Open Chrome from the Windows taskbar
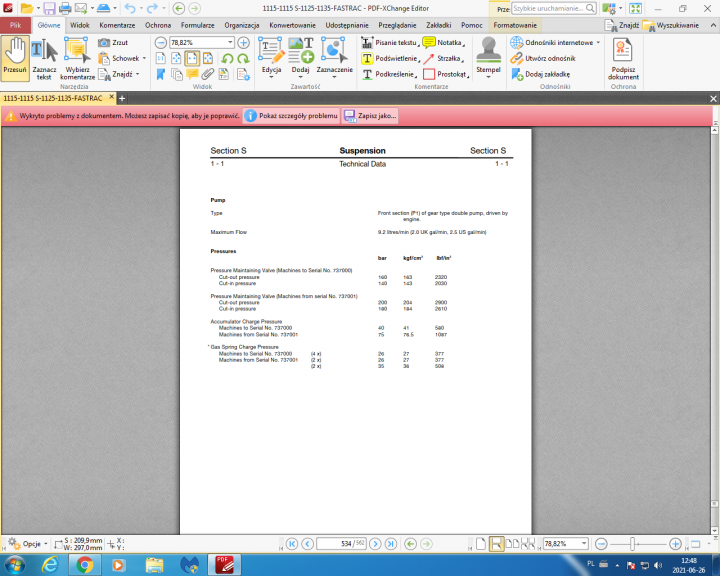This screenshot has width=720, height=576. click(x=85, y=565)
